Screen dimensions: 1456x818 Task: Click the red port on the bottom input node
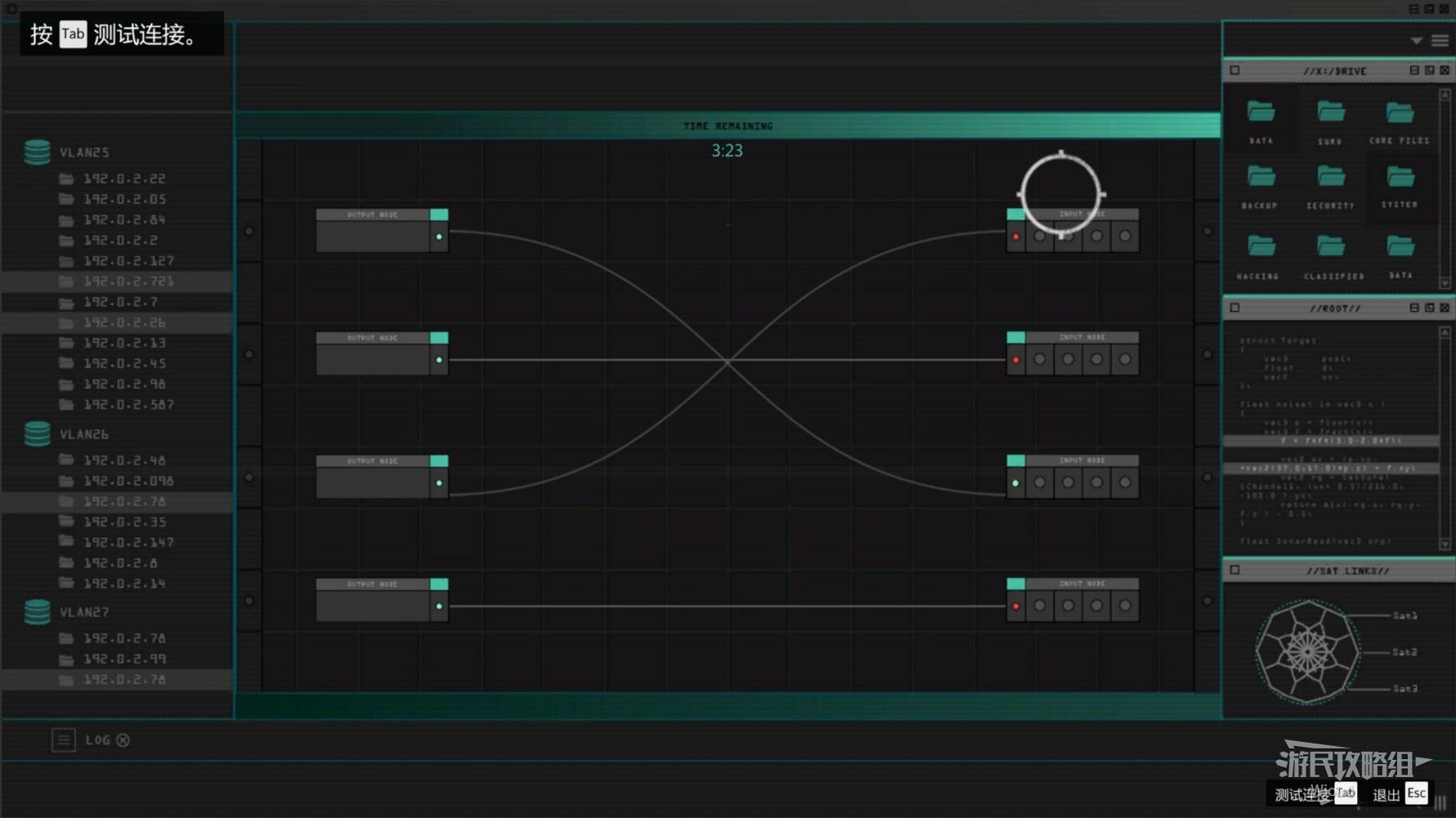point(1015,606)
